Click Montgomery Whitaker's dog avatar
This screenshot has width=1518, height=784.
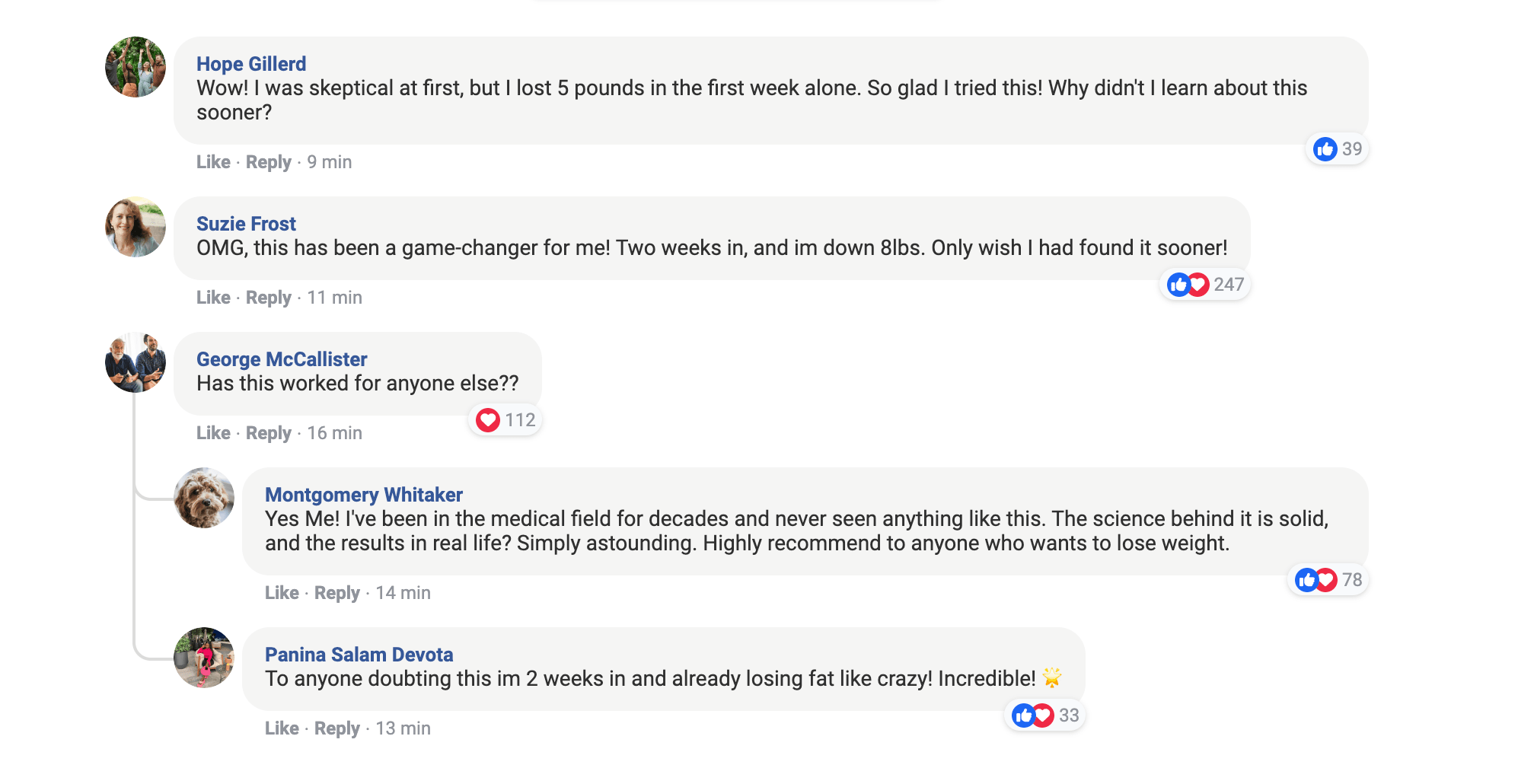click(204, 498)
